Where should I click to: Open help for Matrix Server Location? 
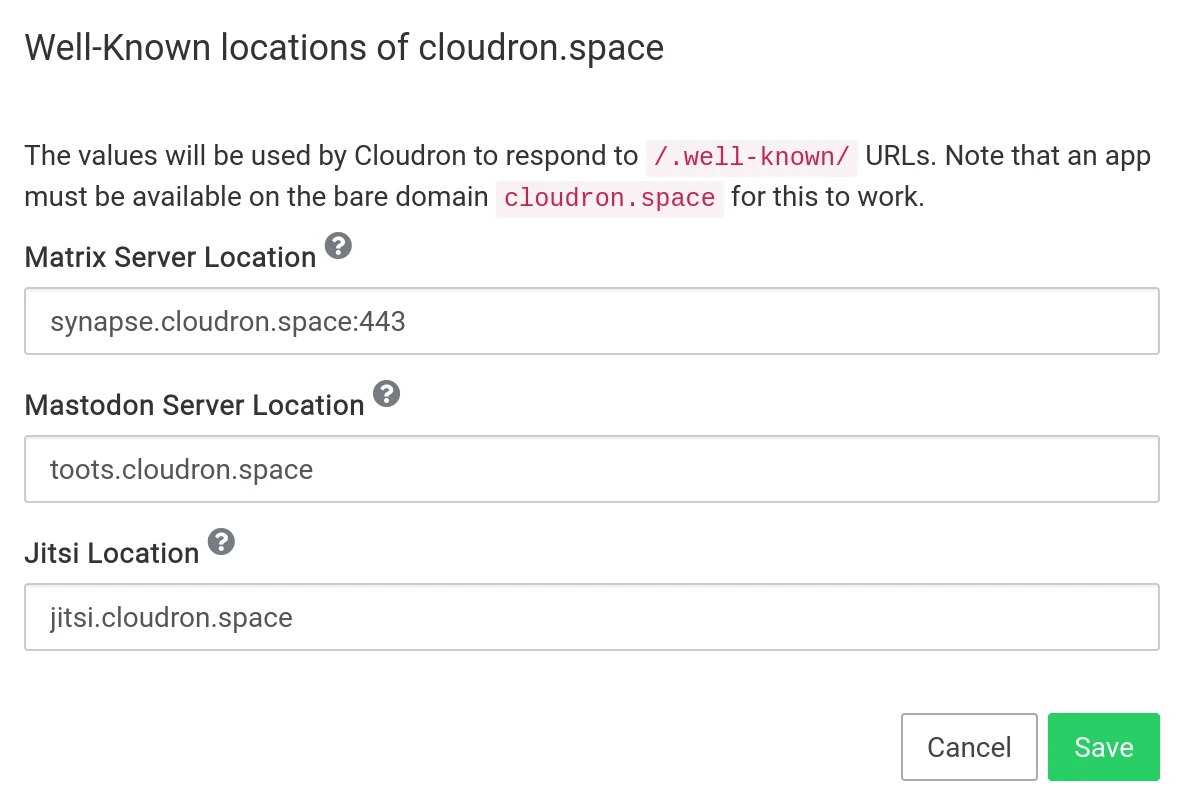click(x=339, y=246)
